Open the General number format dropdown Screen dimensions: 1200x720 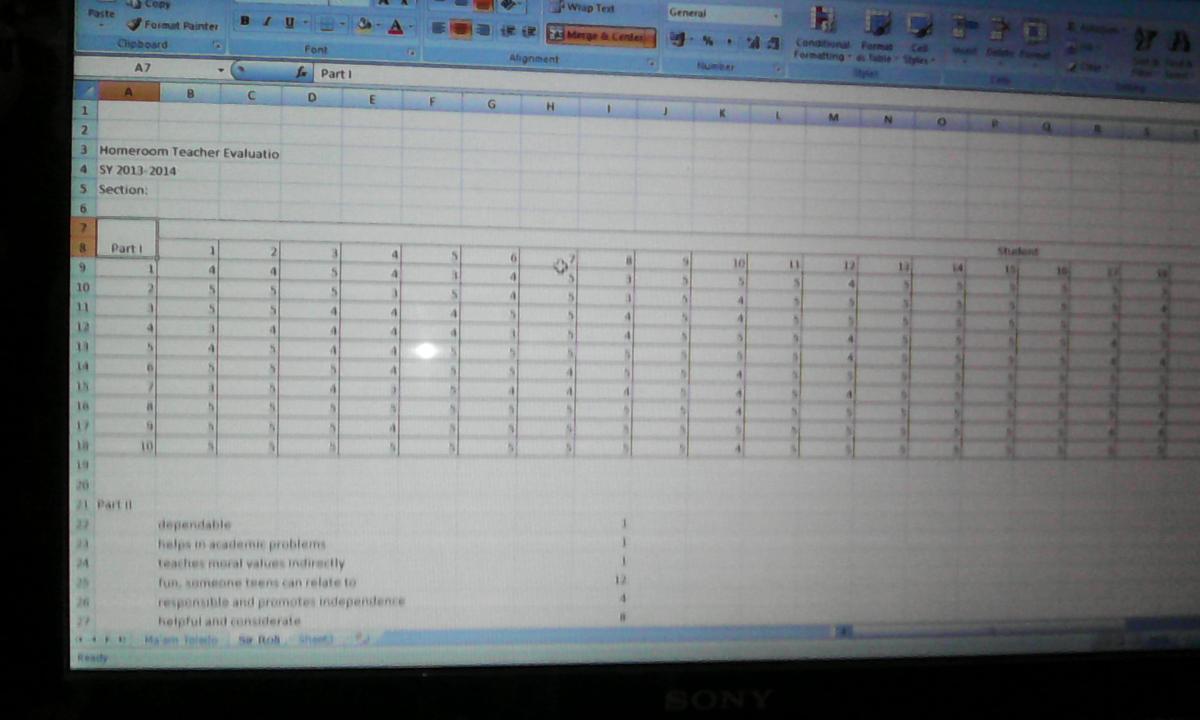(775, 14)
